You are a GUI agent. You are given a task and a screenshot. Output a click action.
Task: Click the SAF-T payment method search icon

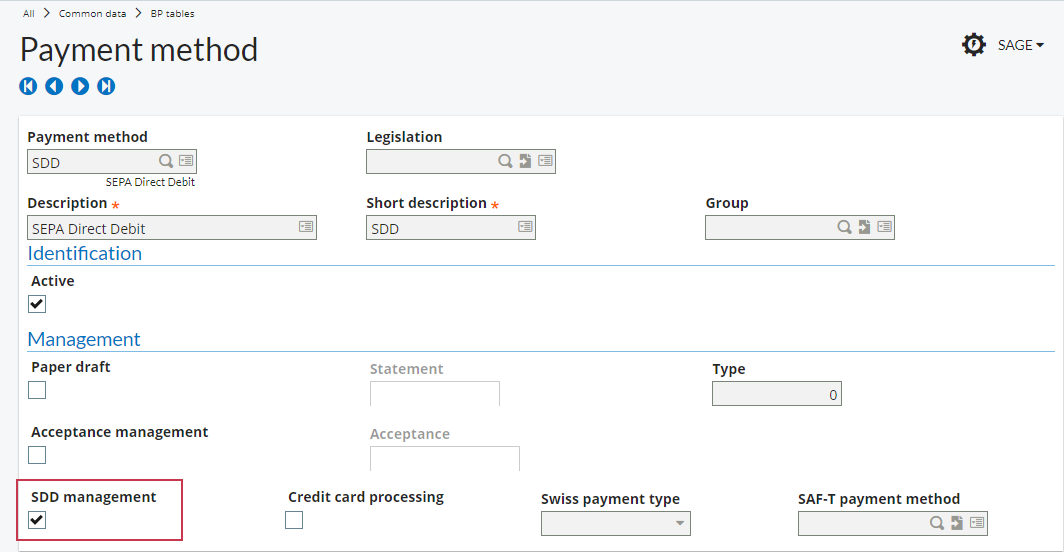pos(936,523)
